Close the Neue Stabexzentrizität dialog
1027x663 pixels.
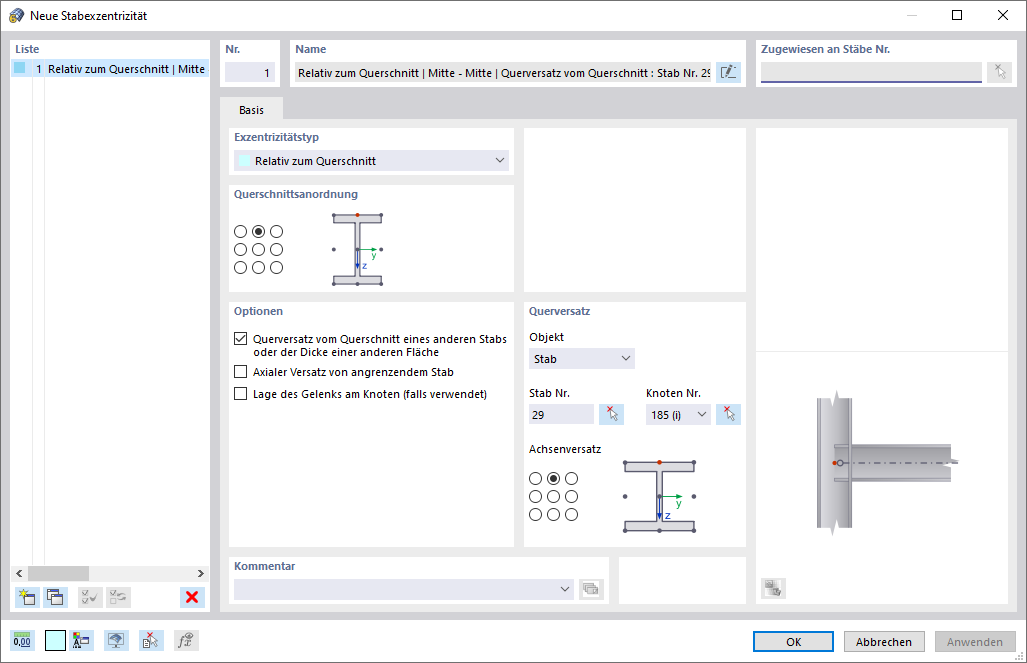1002,15
